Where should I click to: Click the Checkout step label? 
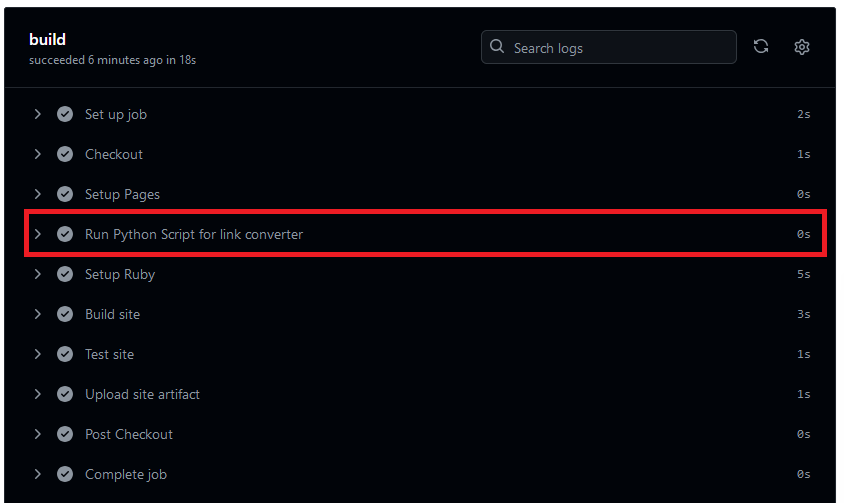[x=114, y=155]
